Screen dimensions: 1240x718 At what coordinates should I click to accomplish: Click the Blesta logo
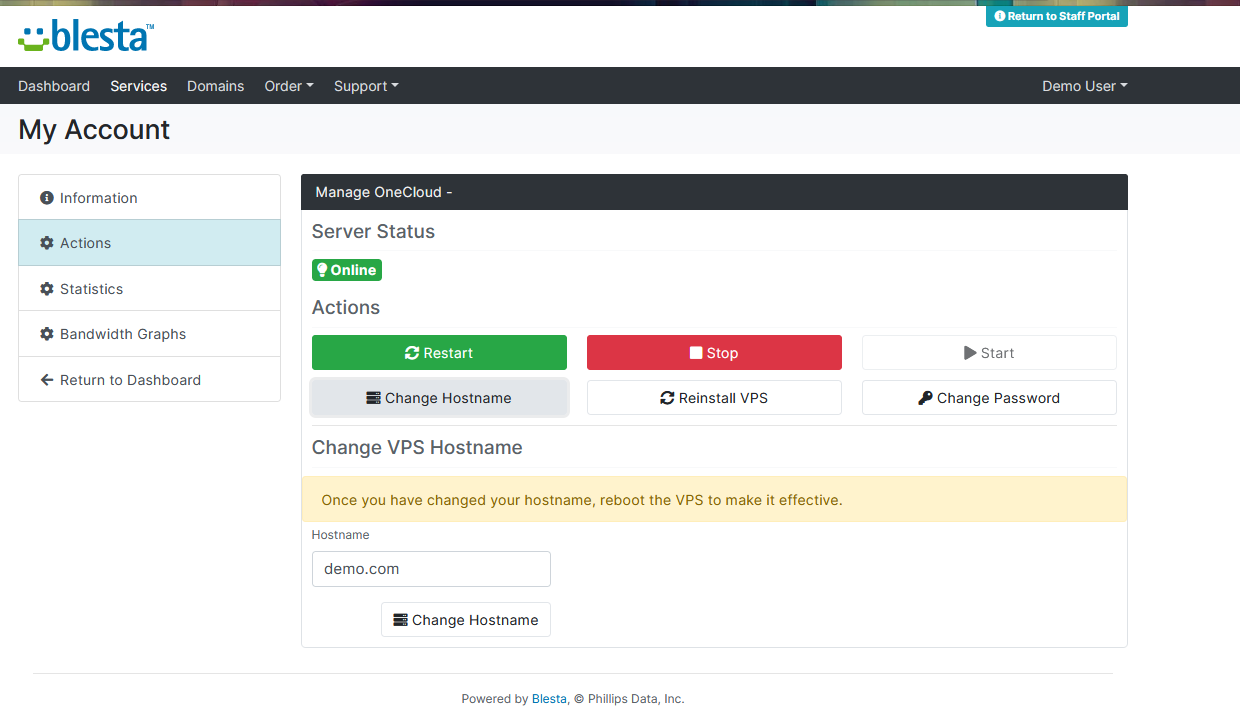click(x=86, y=36)
